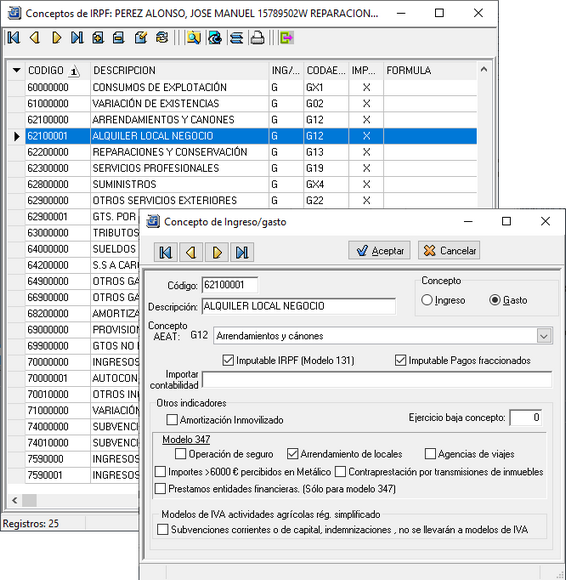Click the X in SUMINISTROS row
Screen dimensions: 566x580
(x=366, y=184)
